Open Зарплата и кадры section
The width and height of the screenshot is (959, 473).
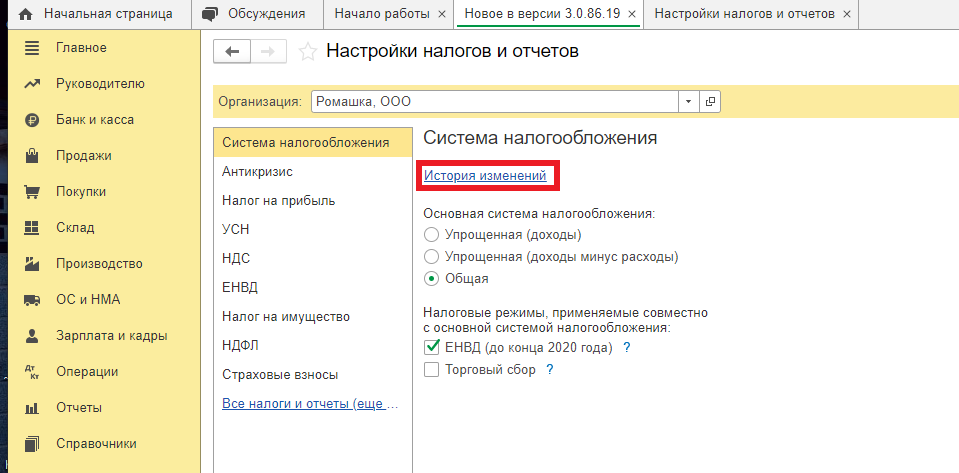coord(111,336)
